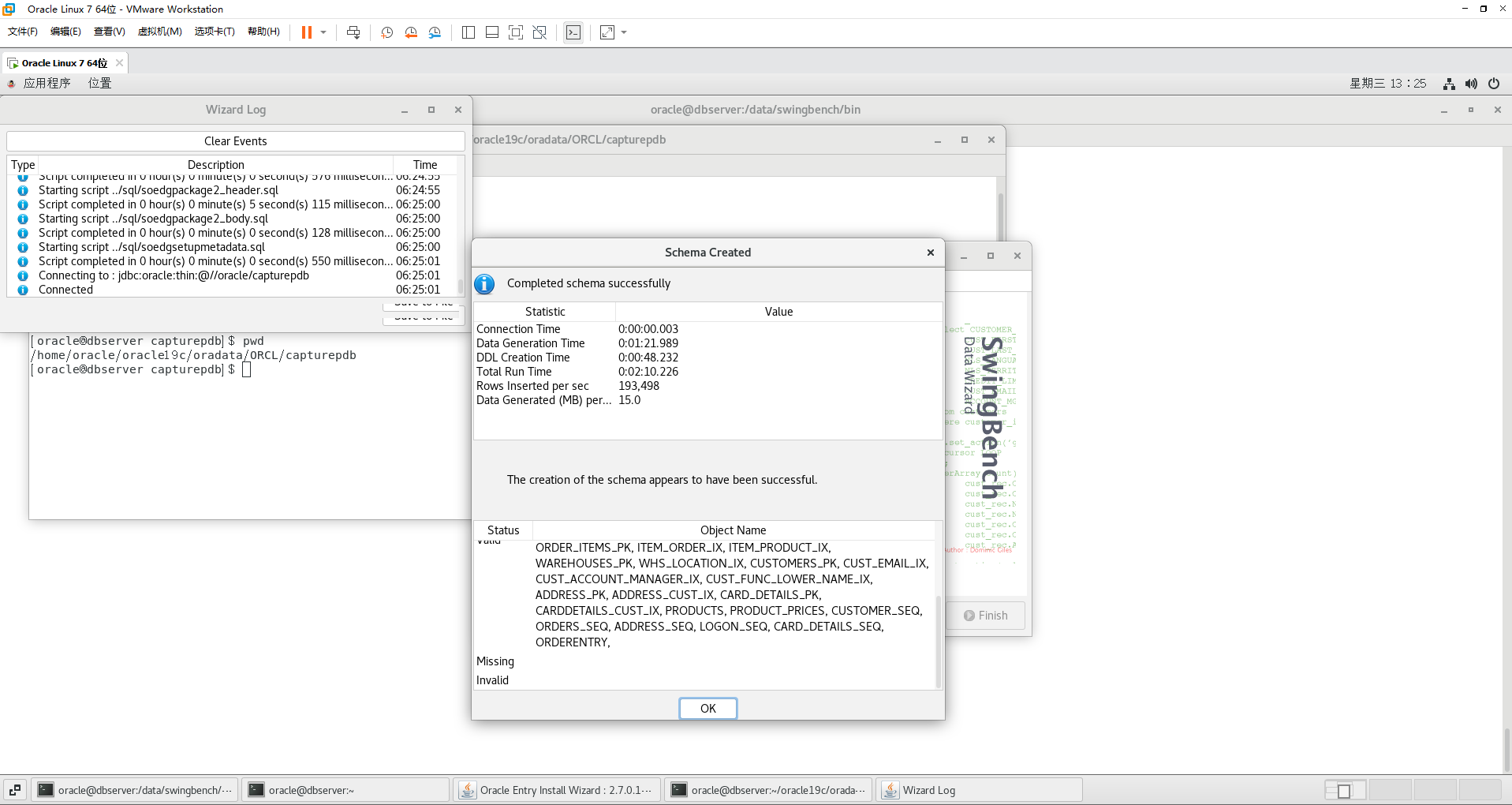
Task: Click the Send Ctrl+Alt+Del toolbar icon
Action: pyautogui.click(x=353, y=32)
